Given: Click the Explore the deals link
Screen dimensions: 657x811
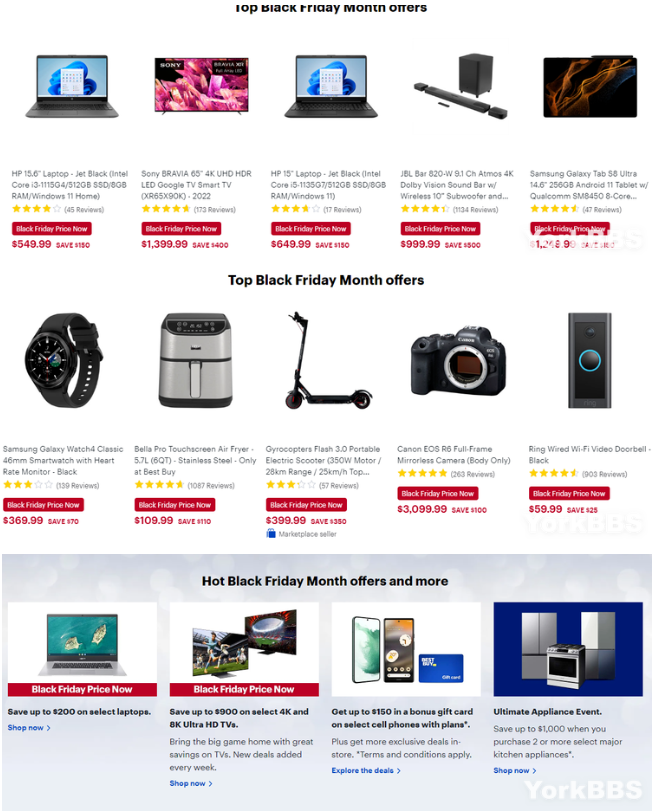Looking at the screenshot, I should [366, 771].
